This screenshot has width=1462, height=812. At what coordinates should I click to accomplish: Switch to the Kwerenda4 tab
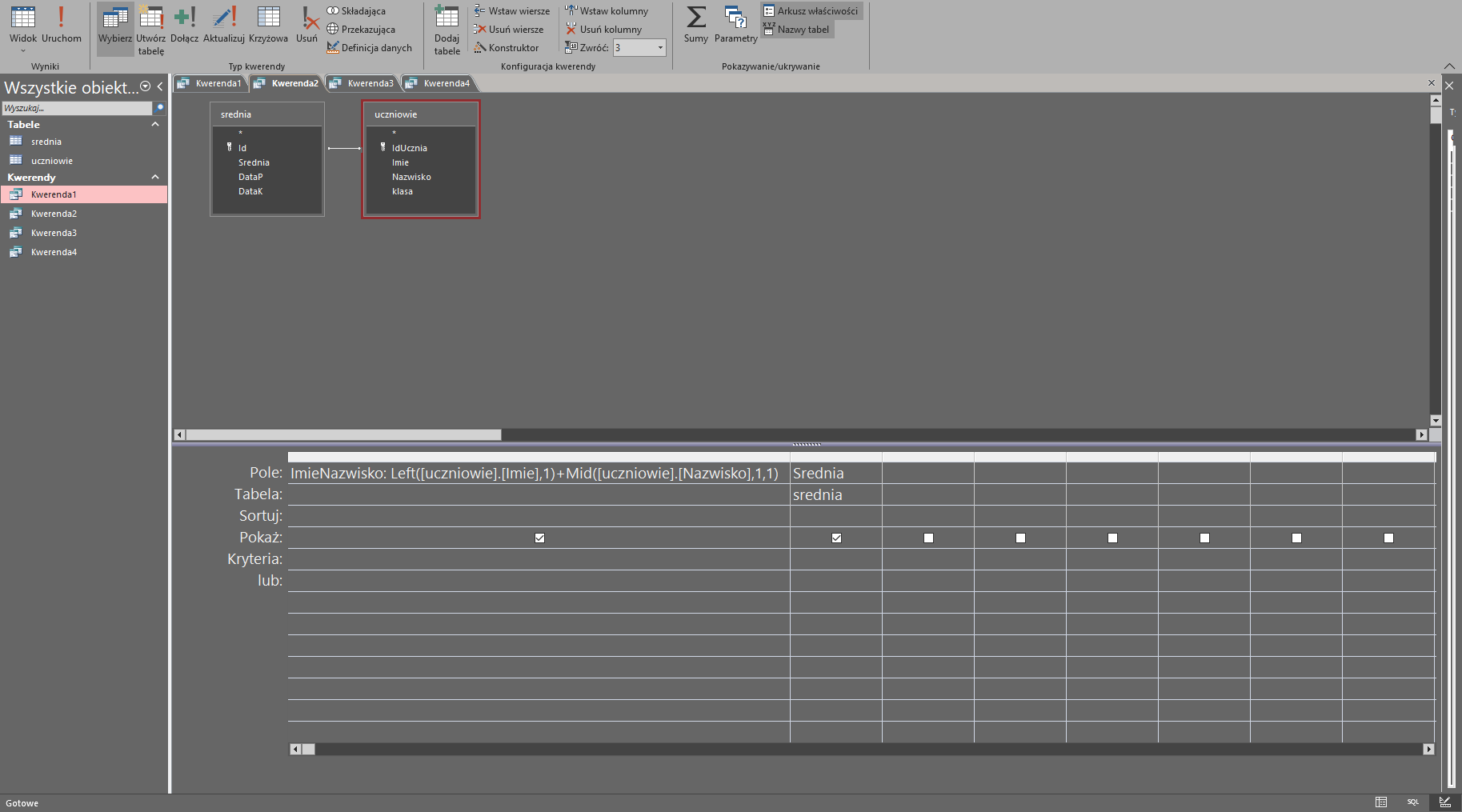[x=446, y=83]
